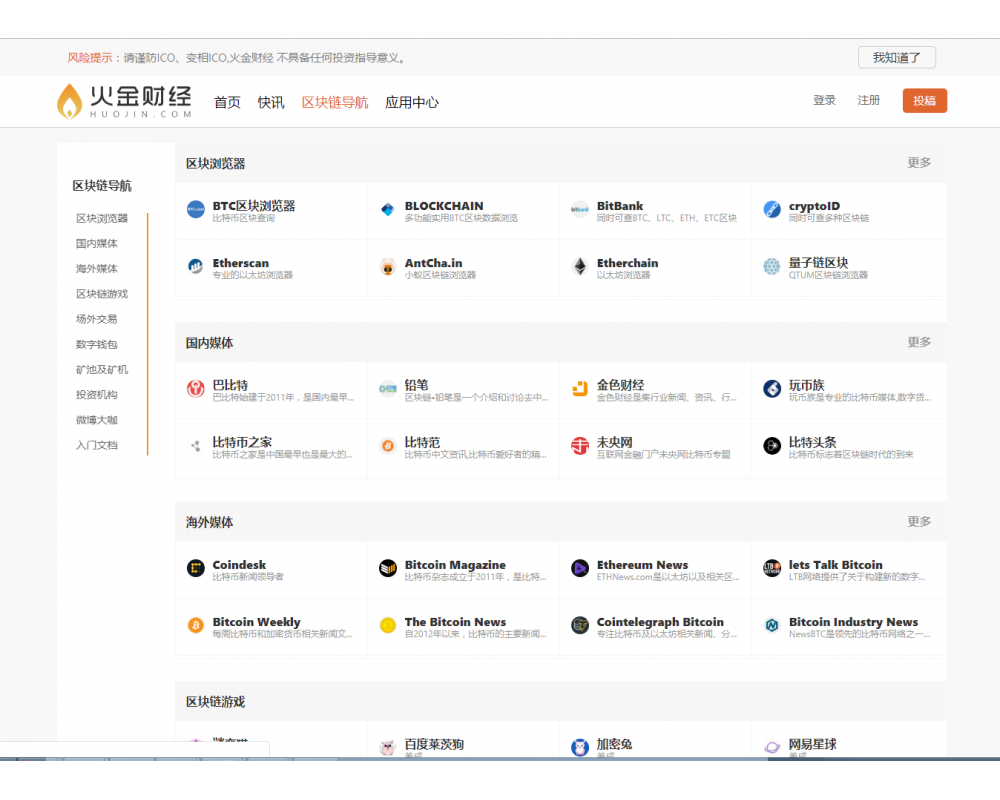Select the 区块链导航 nav tab
Image resolution: width=1000 pixels, height=800 pixels.
335,102
